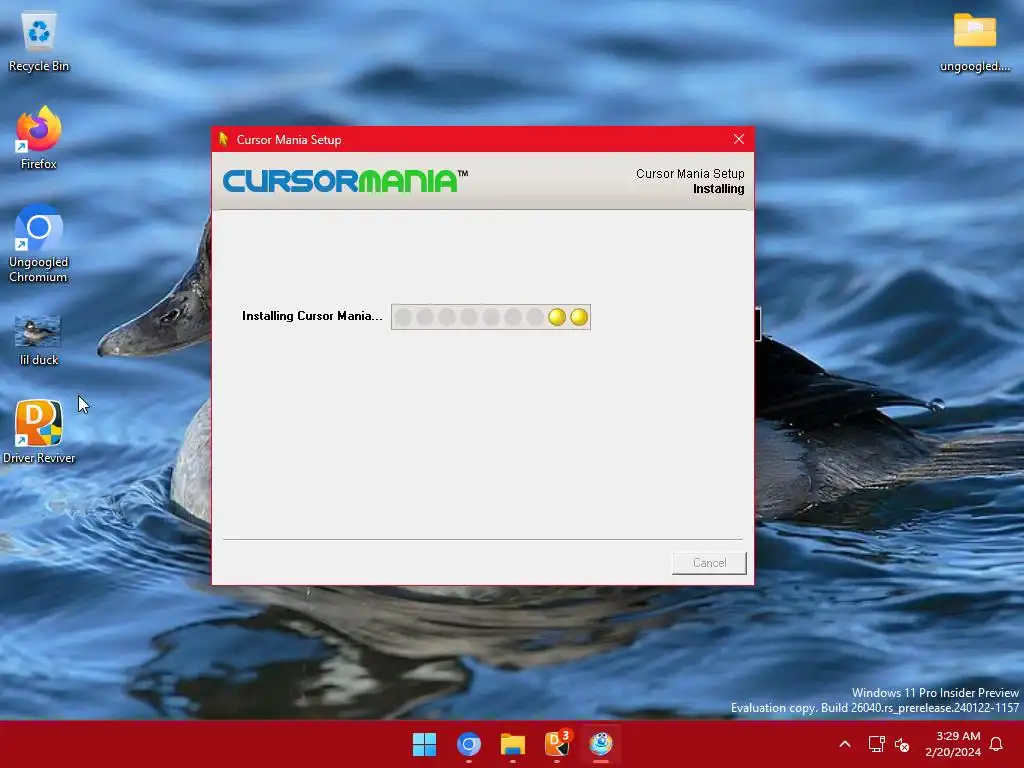Open File Explorer from the taskbar
The image size is (1024, 768).
tap(513, 744)
